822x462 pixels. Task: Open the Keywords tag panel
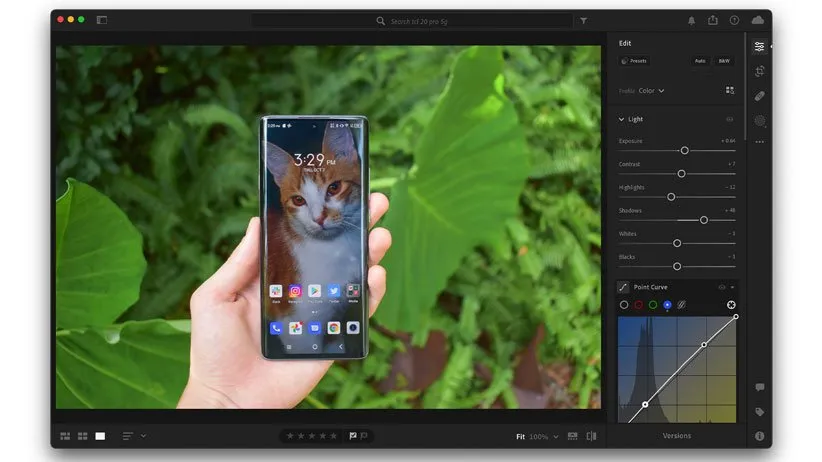click(x=760, y=411)
